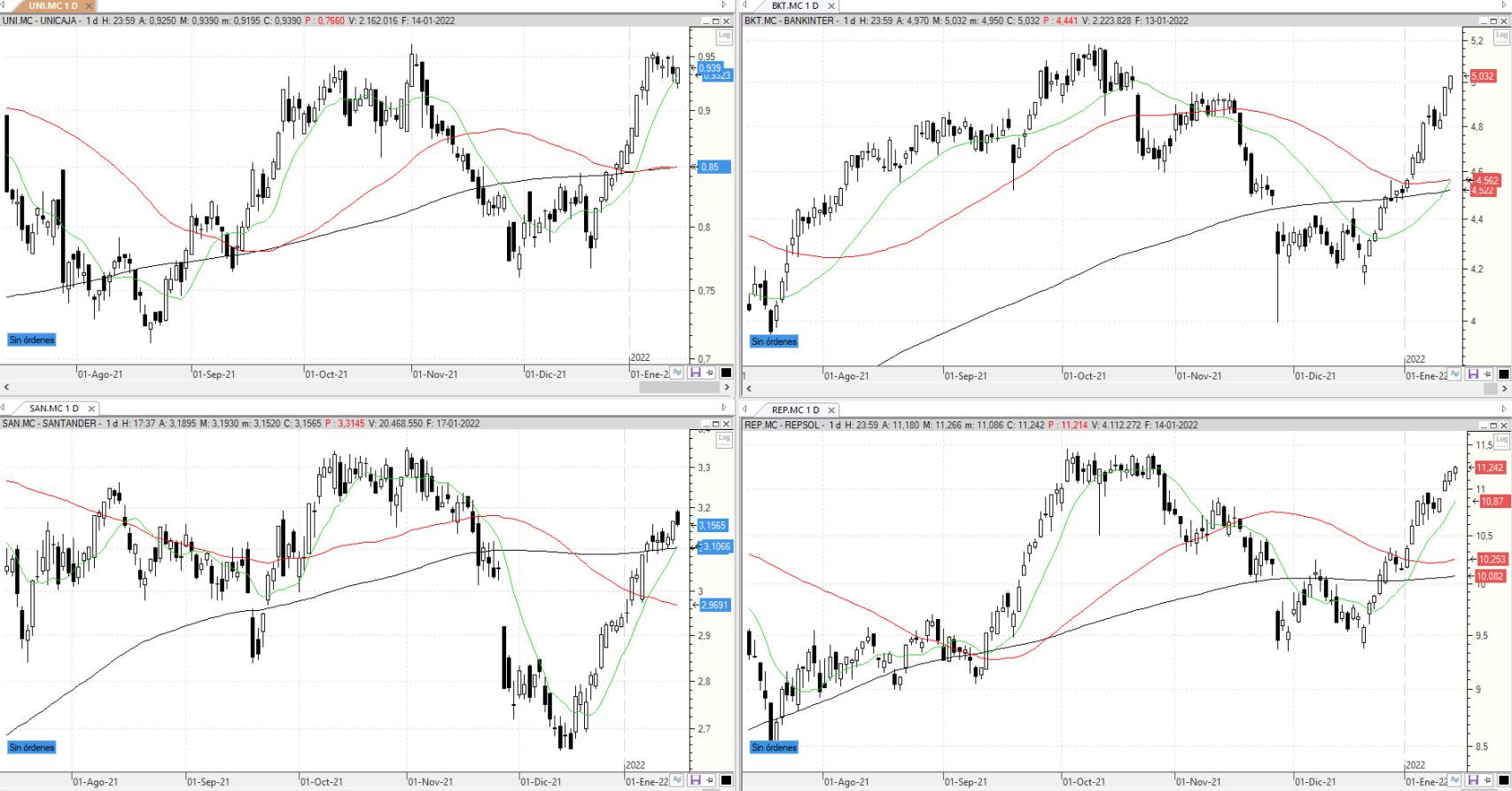Viewport: 1512px width, 791px height.
Task: Click the pin icon in BANKINTER chart
Action: click(1488, 375)
